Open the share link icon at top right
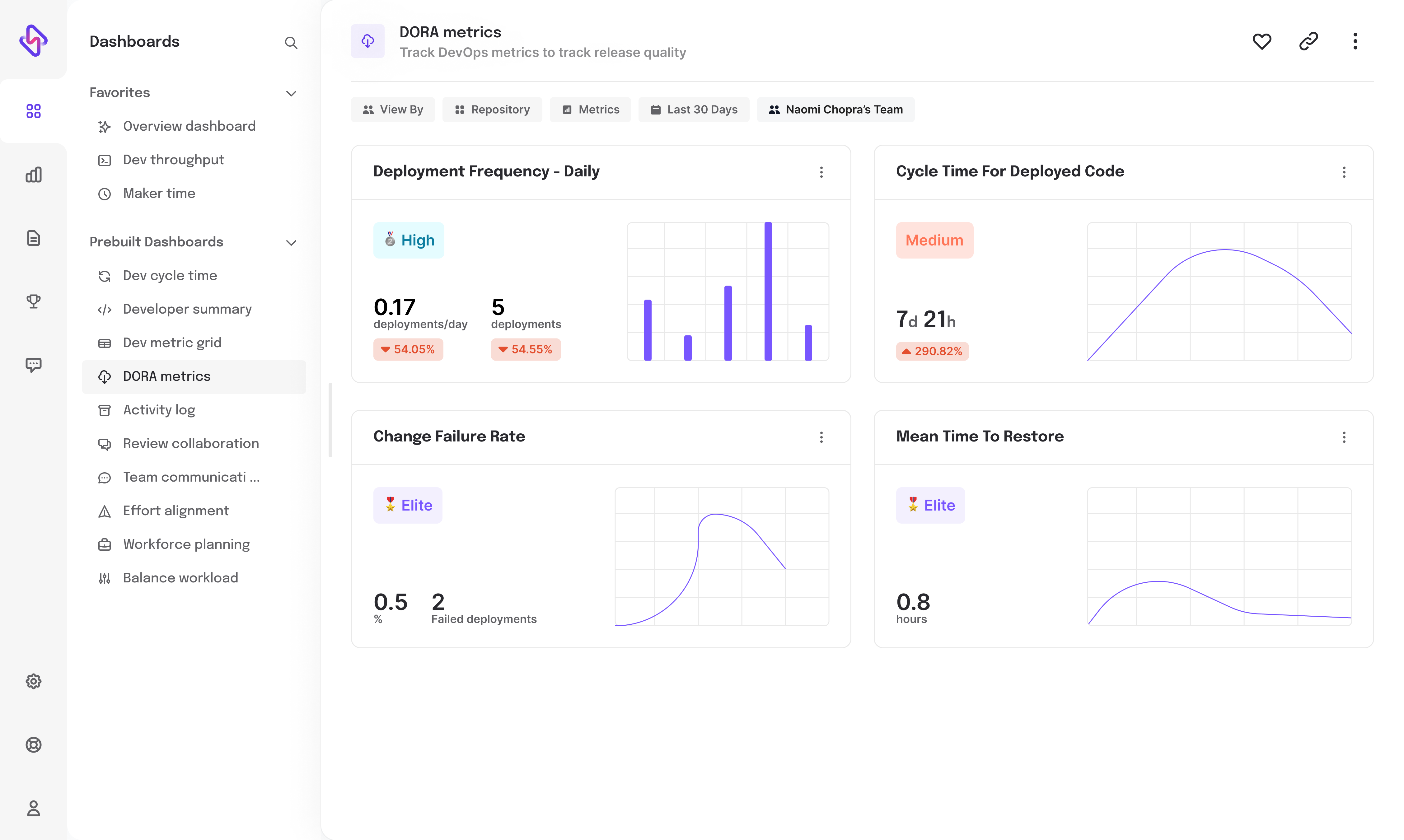 [x=1308, y=41]
